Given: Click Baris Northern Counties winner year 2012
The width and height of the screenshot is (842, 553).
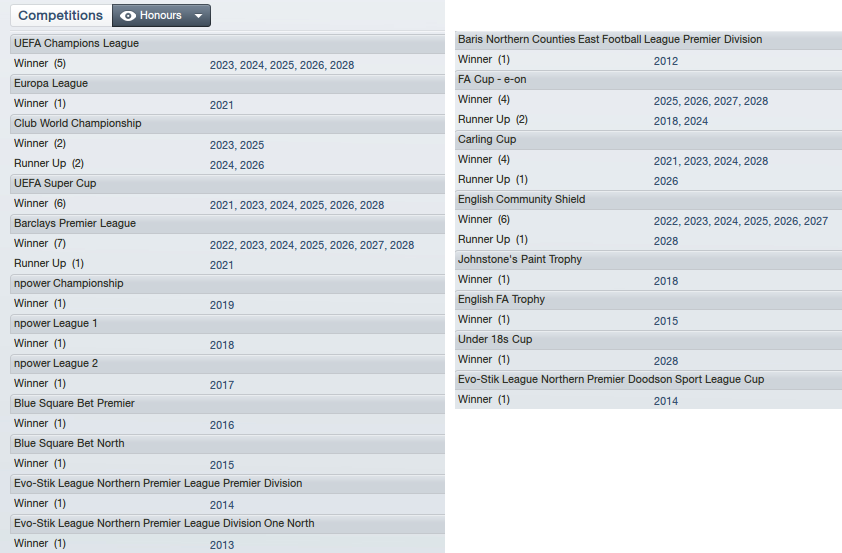Looking at the screenshot, I should [x=666, y=62].
